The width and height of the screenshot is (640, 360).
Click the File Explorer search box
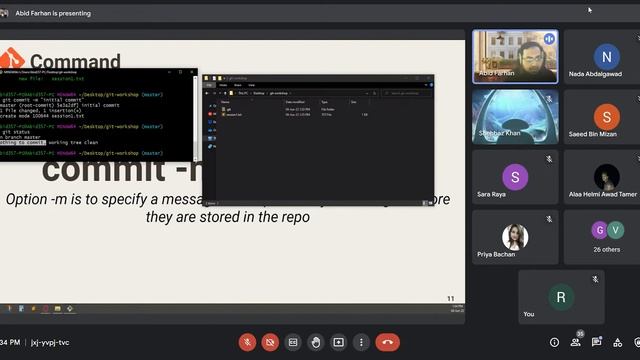pyautogui.click(x=407, y=93)
